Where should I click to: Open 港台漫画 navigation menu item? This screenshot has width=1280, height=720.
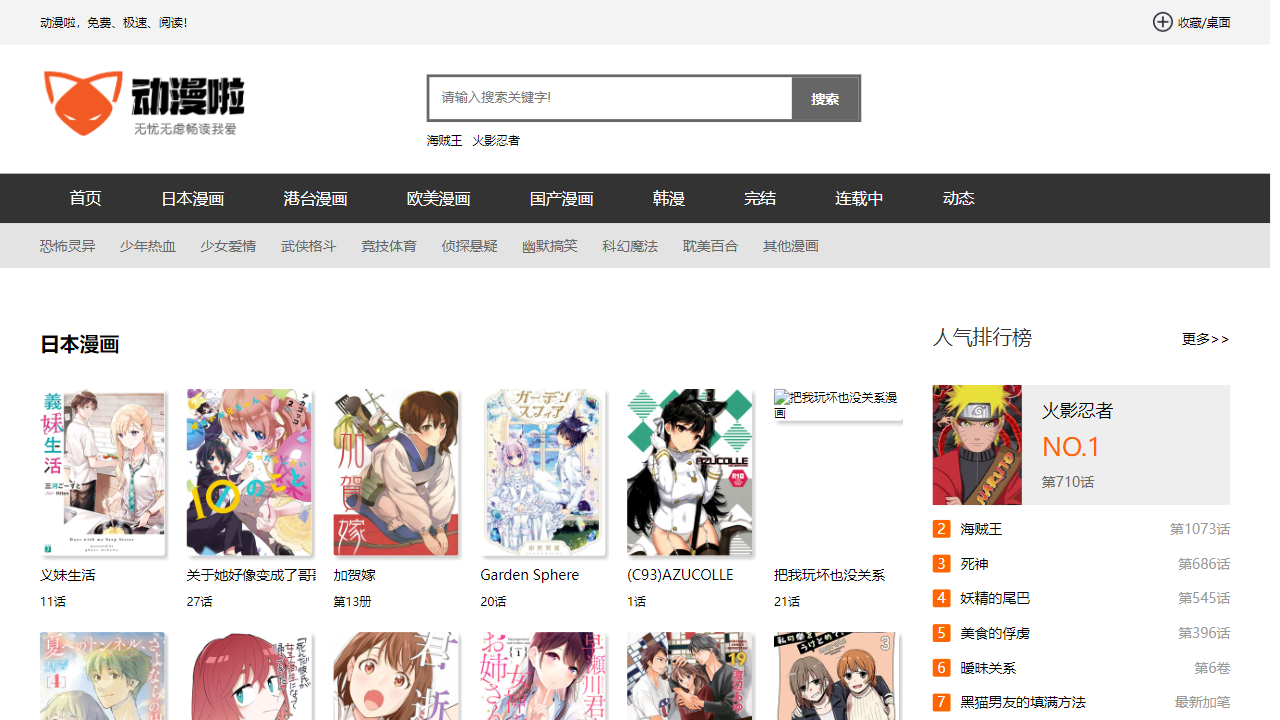point(315,198)
